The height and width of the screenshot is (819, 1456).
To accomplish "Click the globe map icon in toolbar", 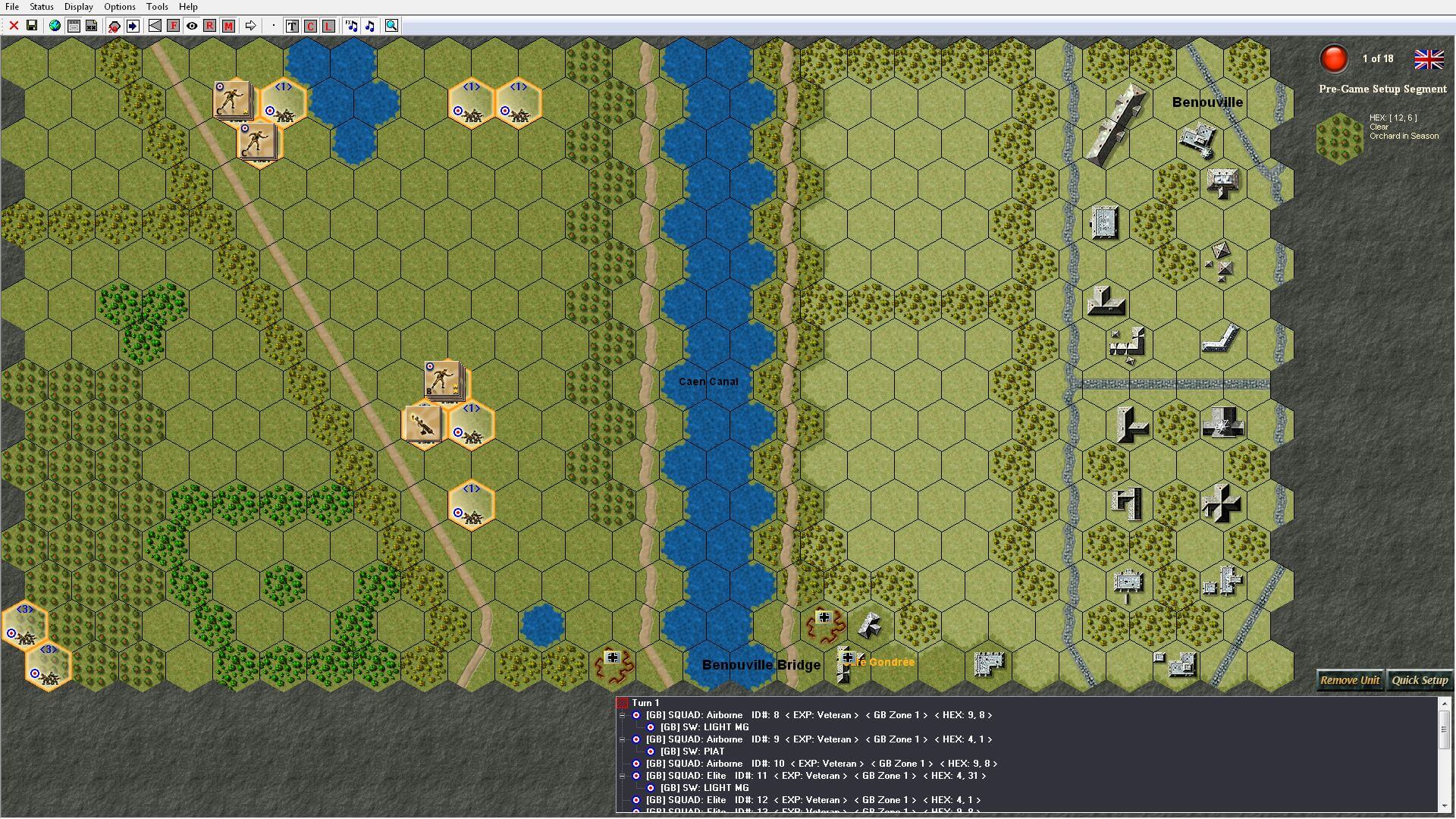I will (x=55, y=26).
